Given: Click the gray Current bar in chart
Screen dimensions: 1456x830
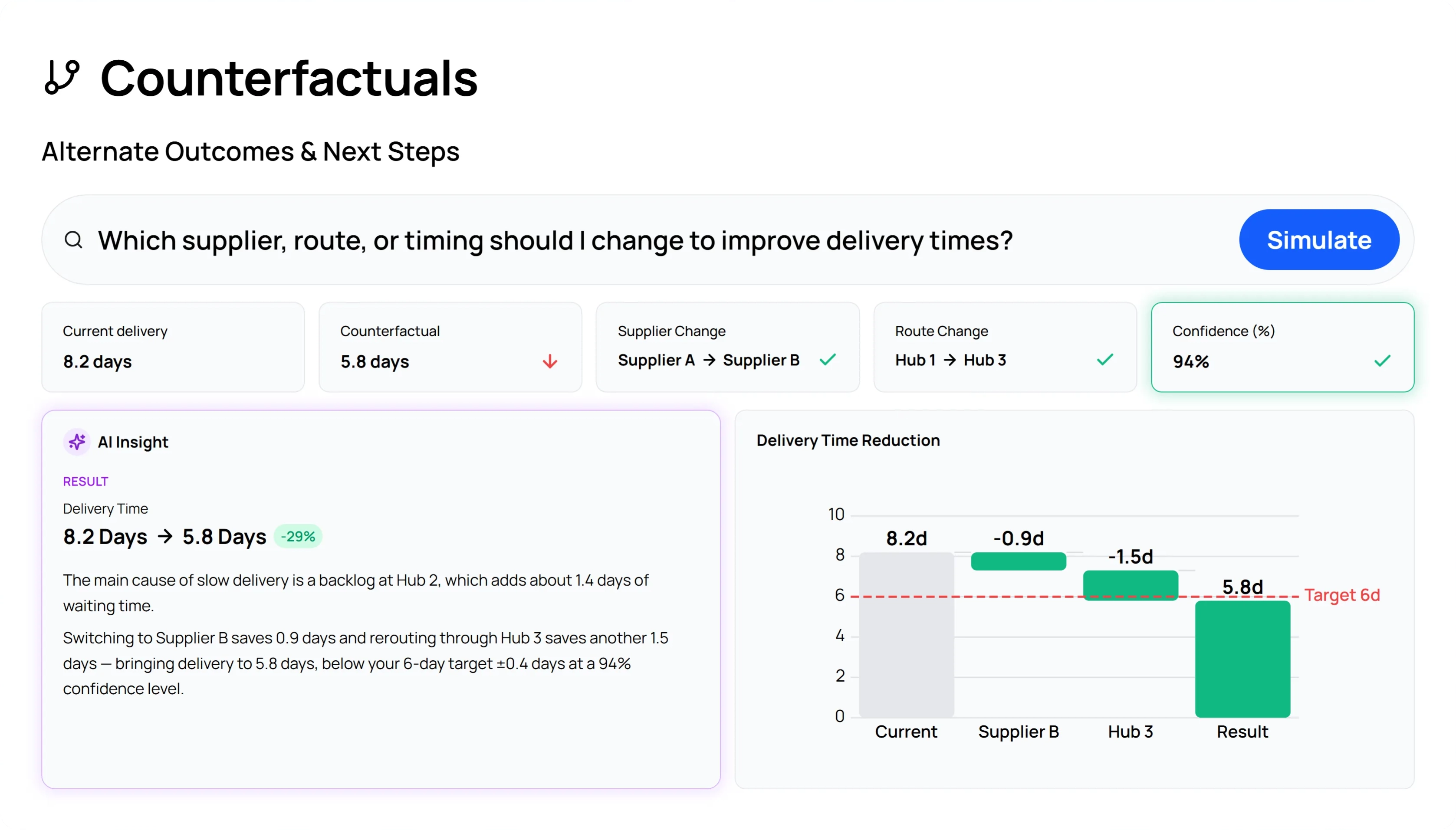Looking at the screenshot, I should (906, 634).
